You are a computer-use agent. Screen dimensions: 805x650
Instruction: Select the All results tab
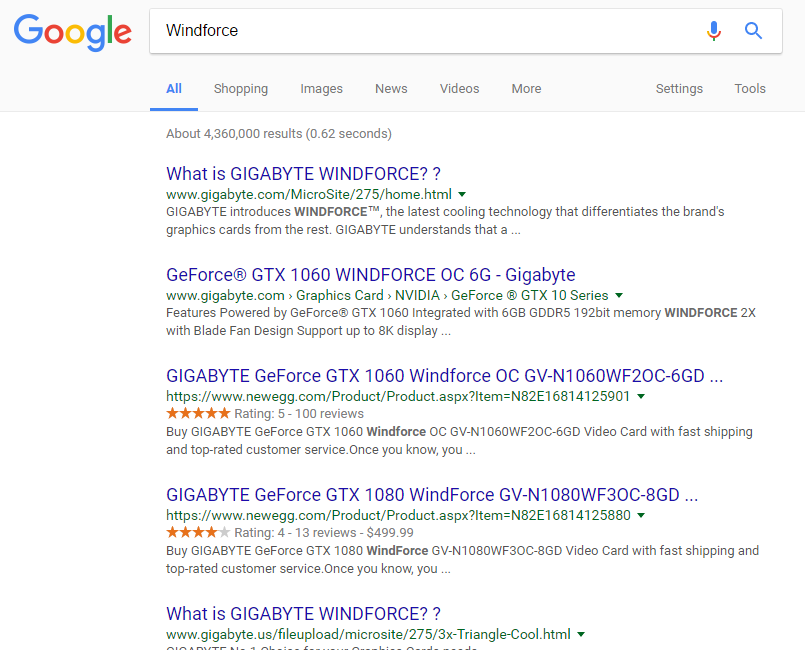pos(174,89)
